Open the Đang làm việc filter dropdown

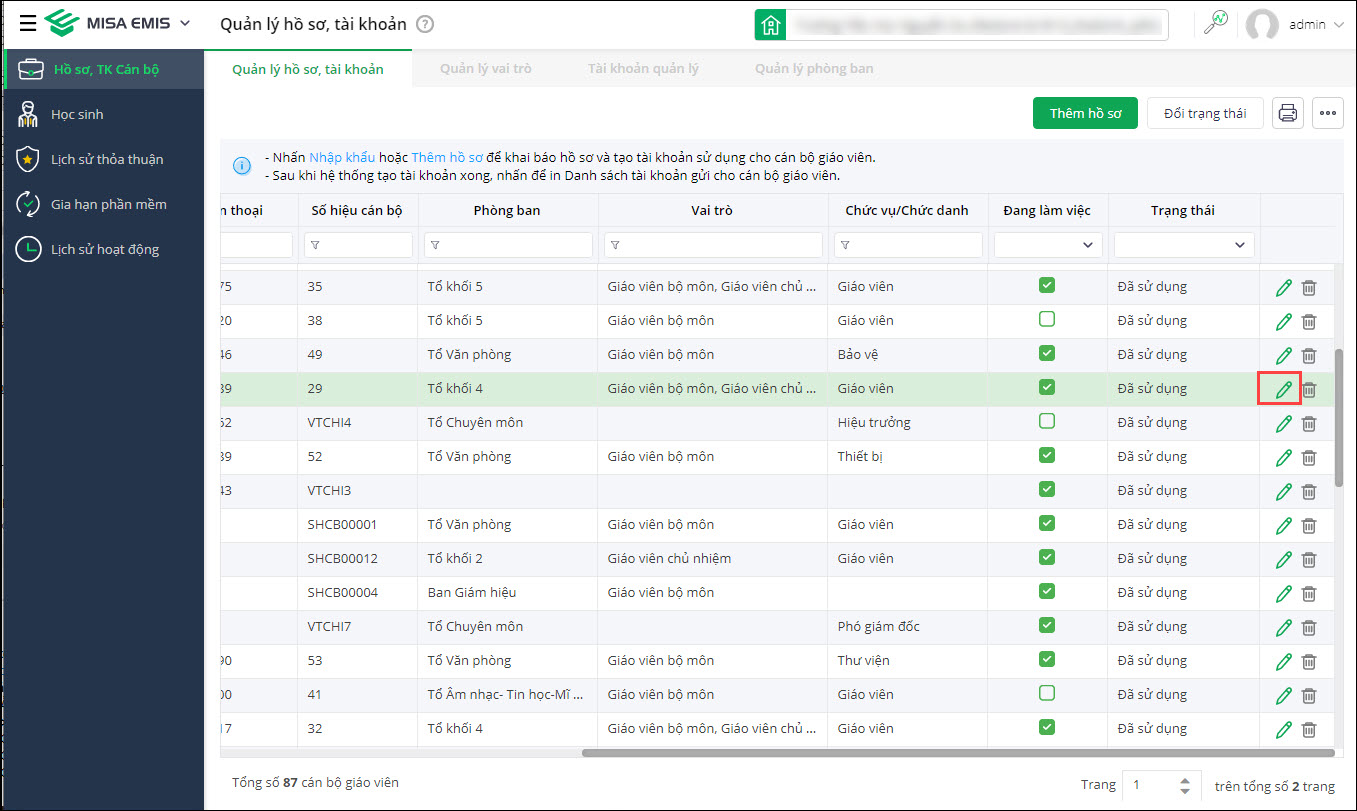coord(1048,245)
